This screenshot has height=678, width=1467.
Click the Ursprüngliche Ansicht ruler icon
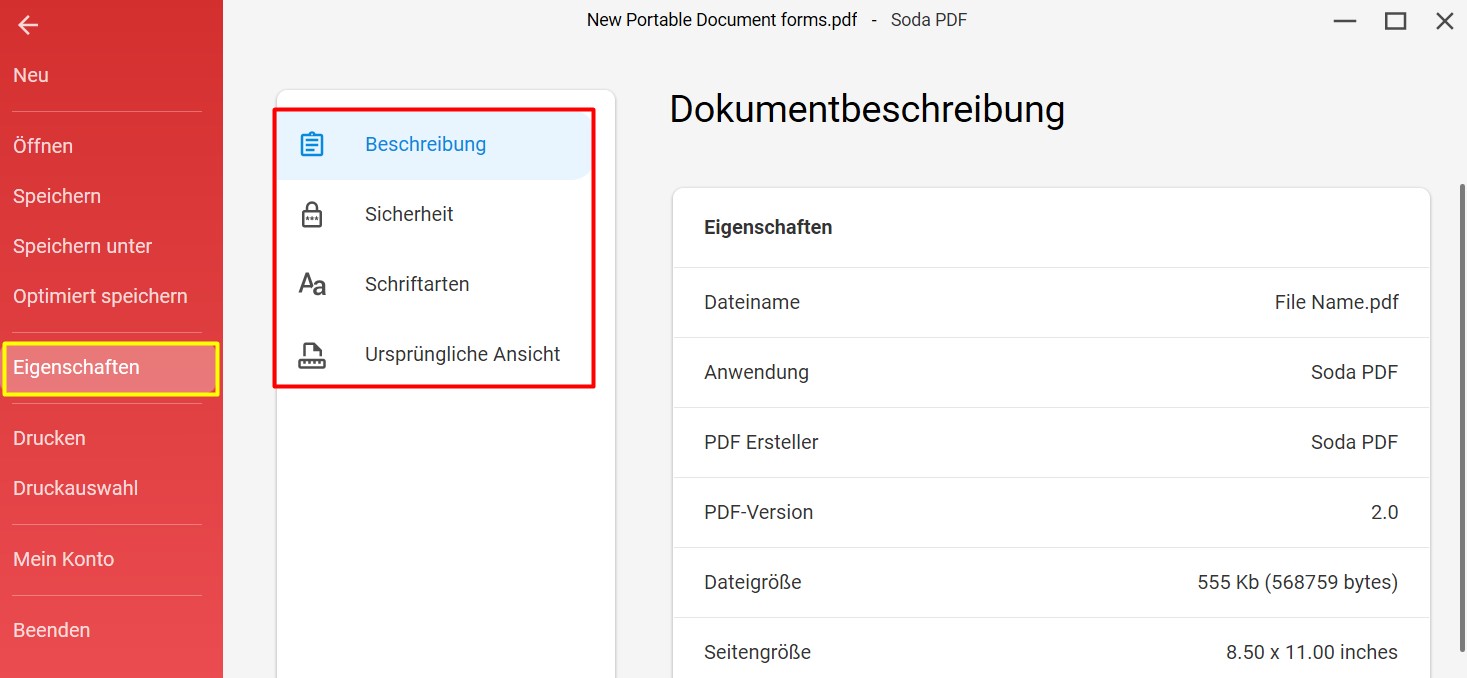pos(312,355)
